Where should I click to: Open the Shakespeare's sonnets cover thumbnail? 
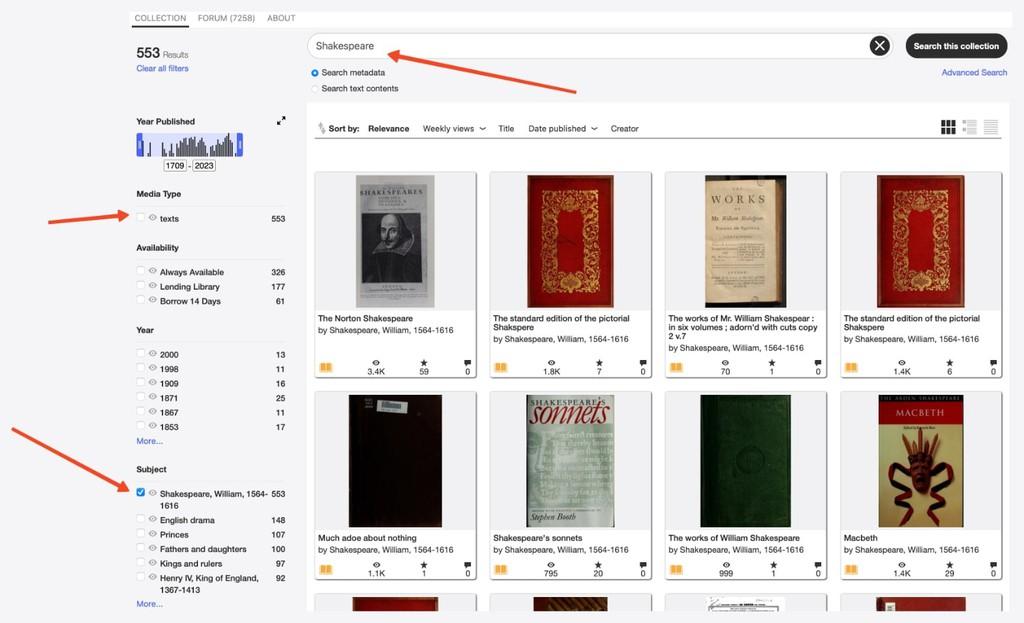[570, 460]
